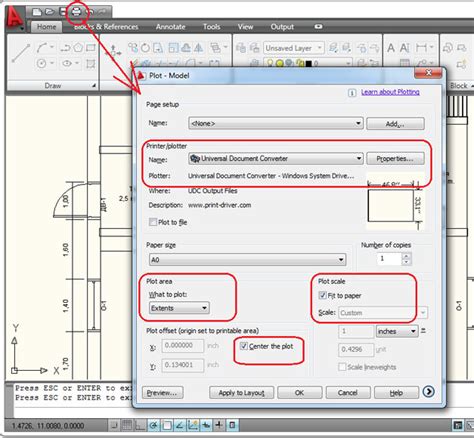Select the Circle tool in Draw panel

click(x=41, y=63)
